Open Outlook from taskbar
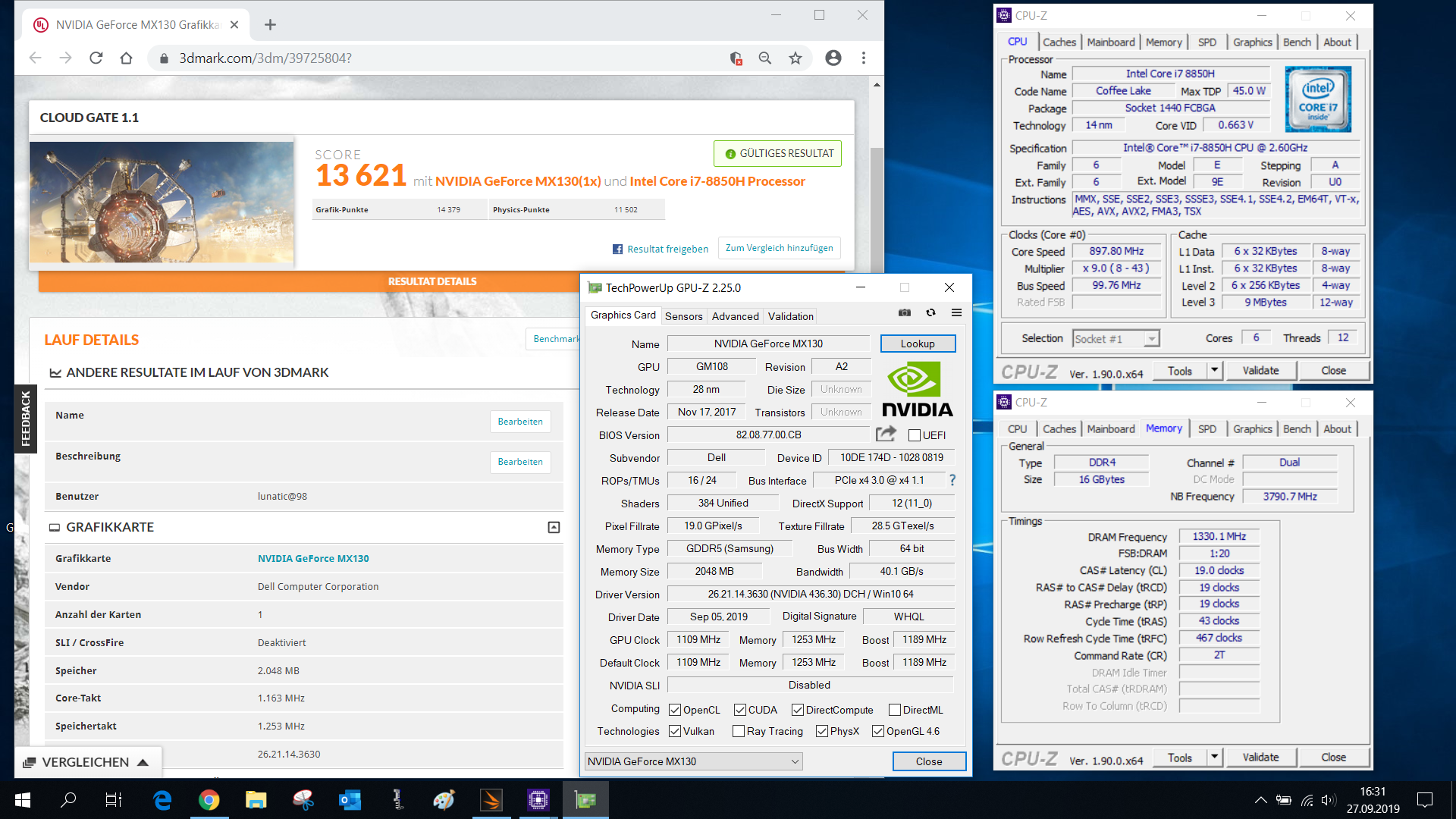1456x819 pixels. coord(350,800)
